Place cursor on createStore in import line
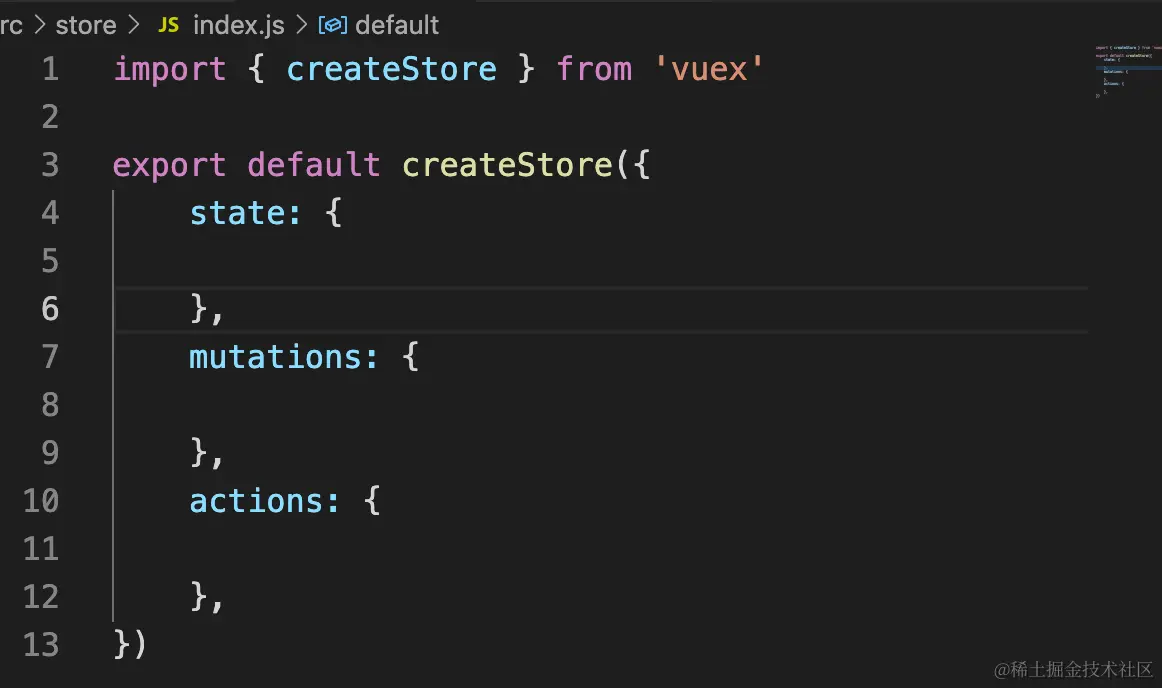 coord(391,69)
